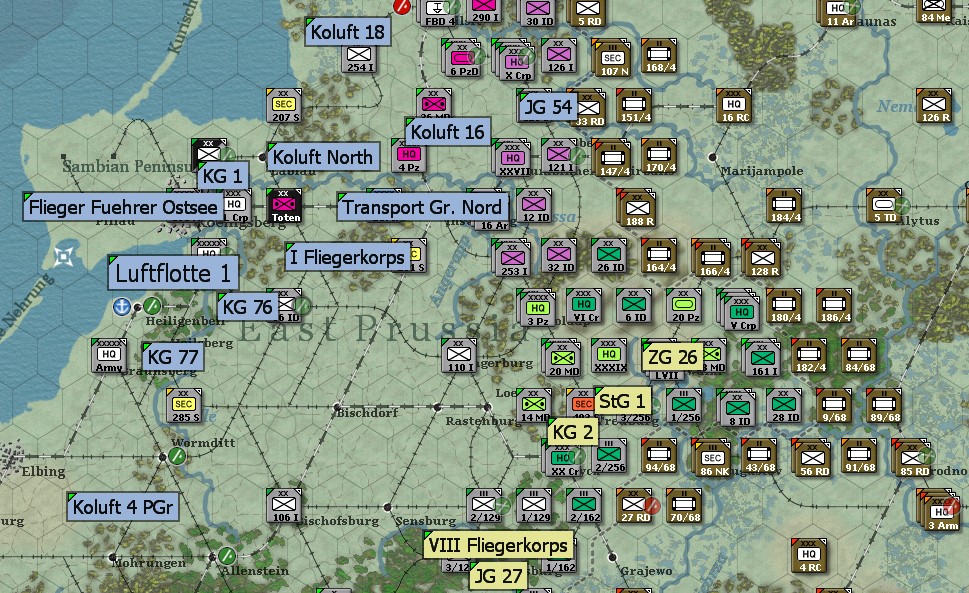The width and height of the screenshot is (969, 593).
Task: Click the white naval marker in the sea
Action: pyautogui.click(x=64, y=256)
